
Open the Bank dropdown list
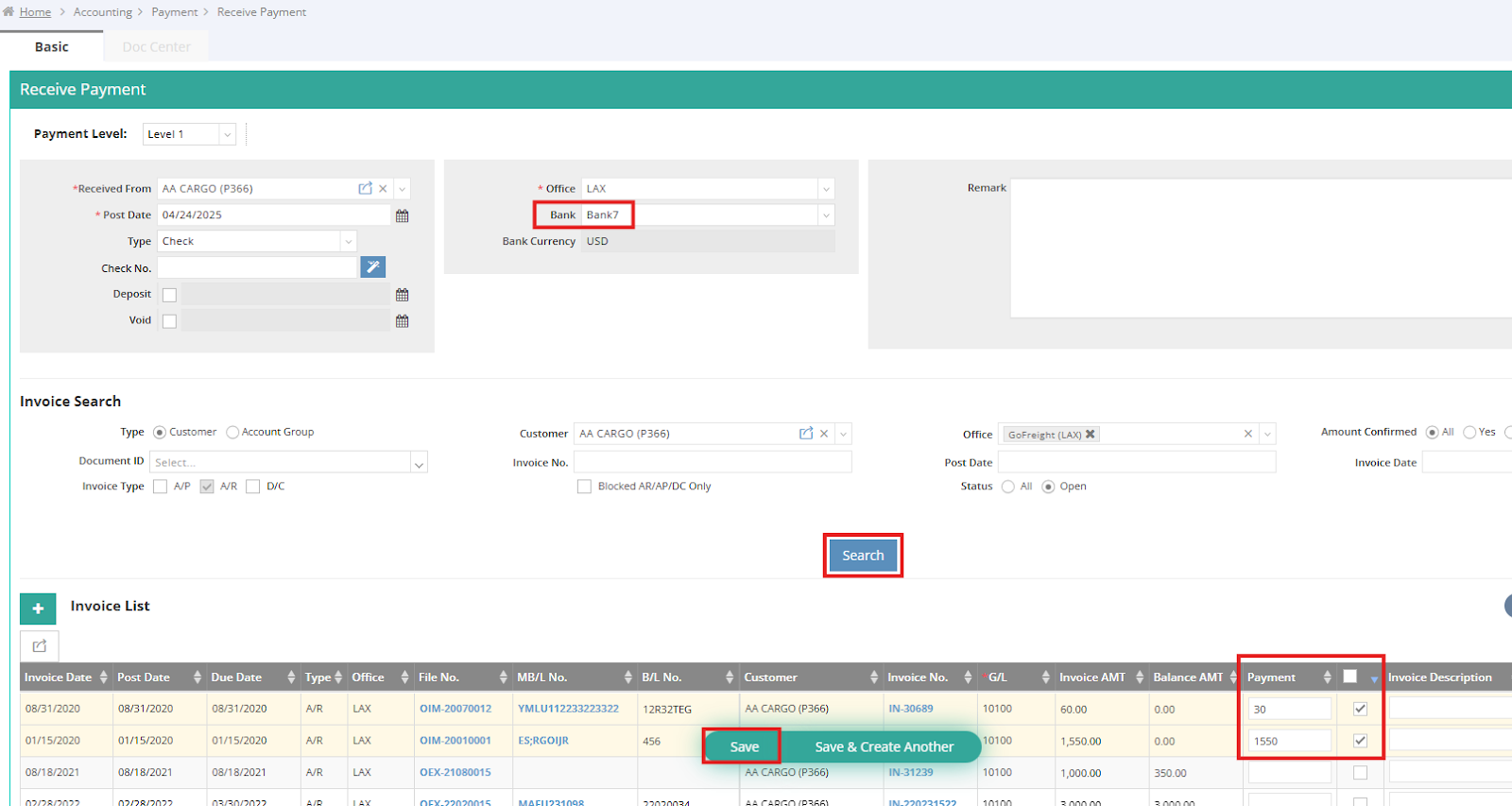coord(826,215)
